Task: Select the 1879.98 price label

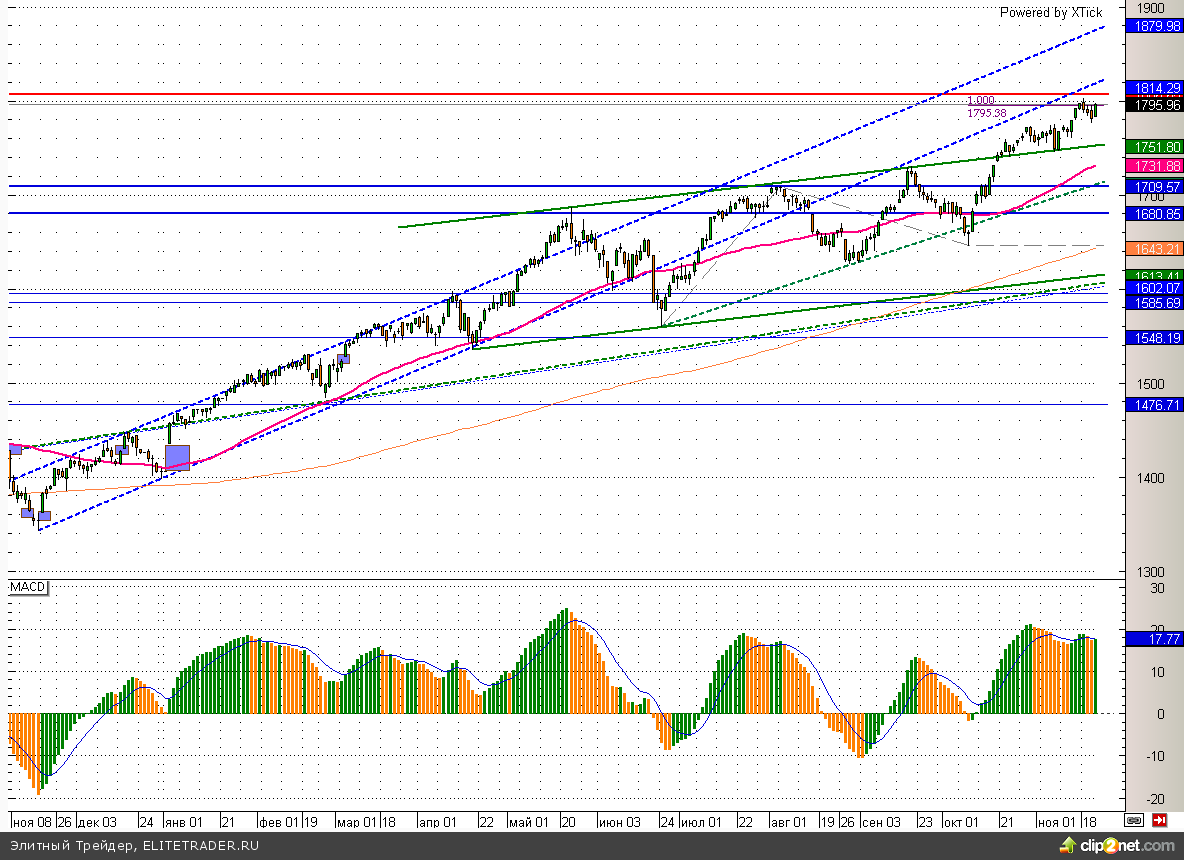Action: (x=1154, y=26)
